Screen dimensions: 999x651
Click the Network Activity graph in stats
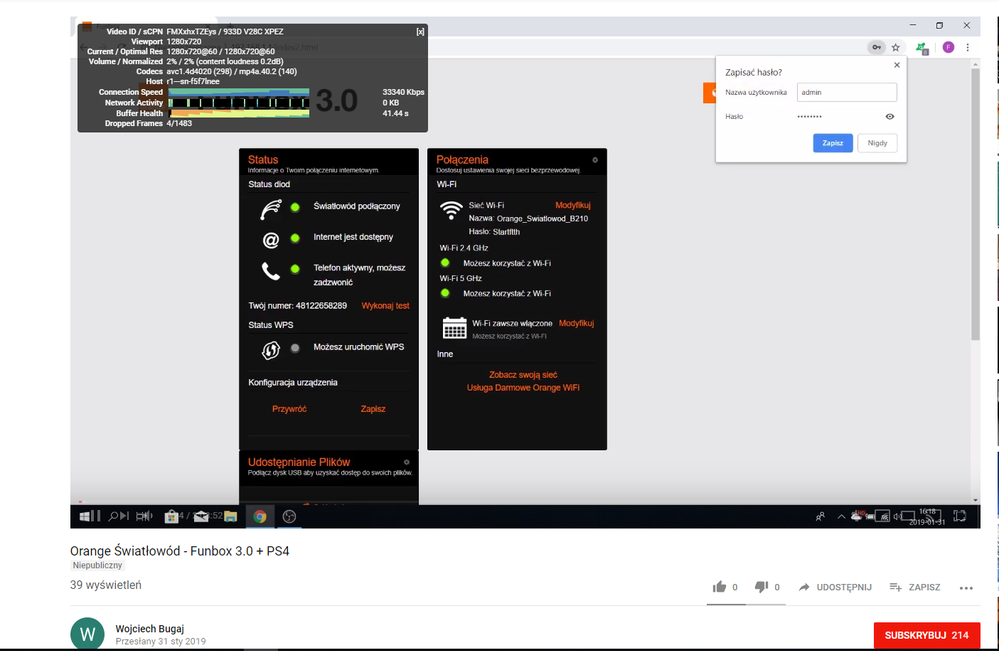point(239,103)
